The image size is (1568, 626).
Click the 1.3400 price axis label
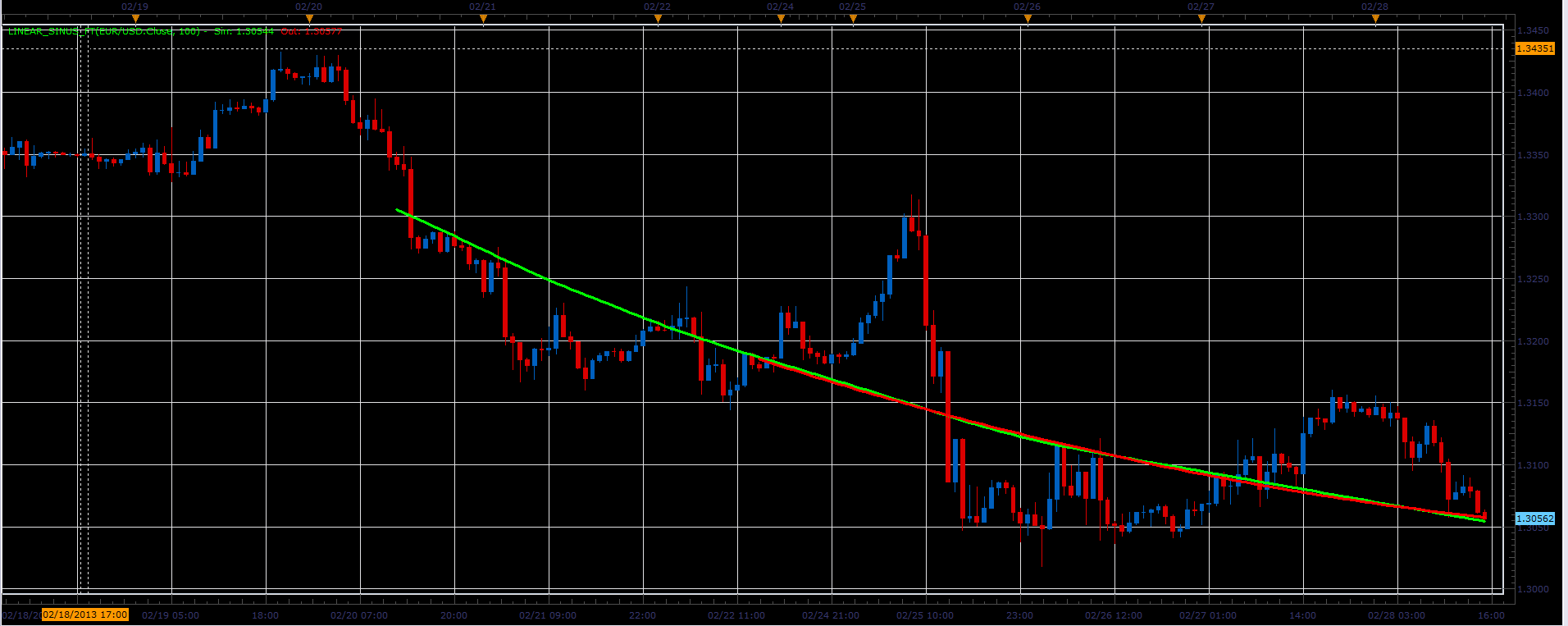(1533, 93)
